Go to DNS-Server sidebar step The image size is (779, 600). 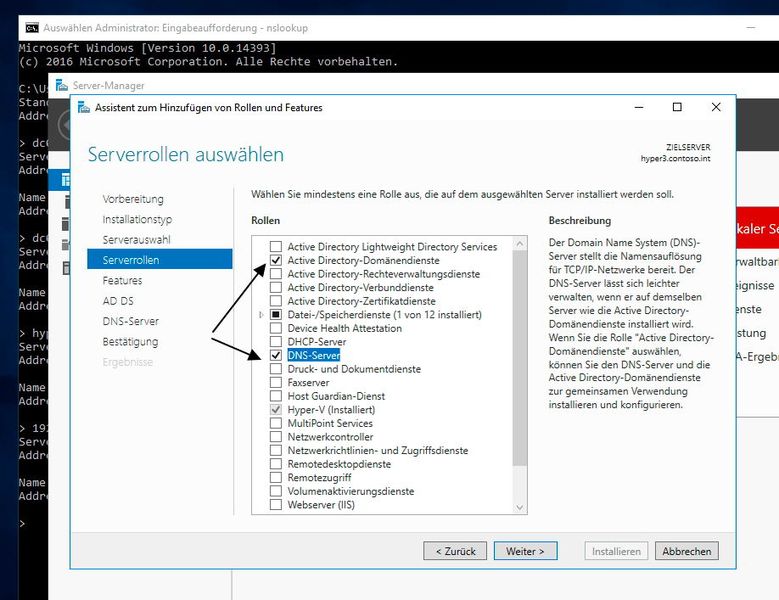coord(131,321)
